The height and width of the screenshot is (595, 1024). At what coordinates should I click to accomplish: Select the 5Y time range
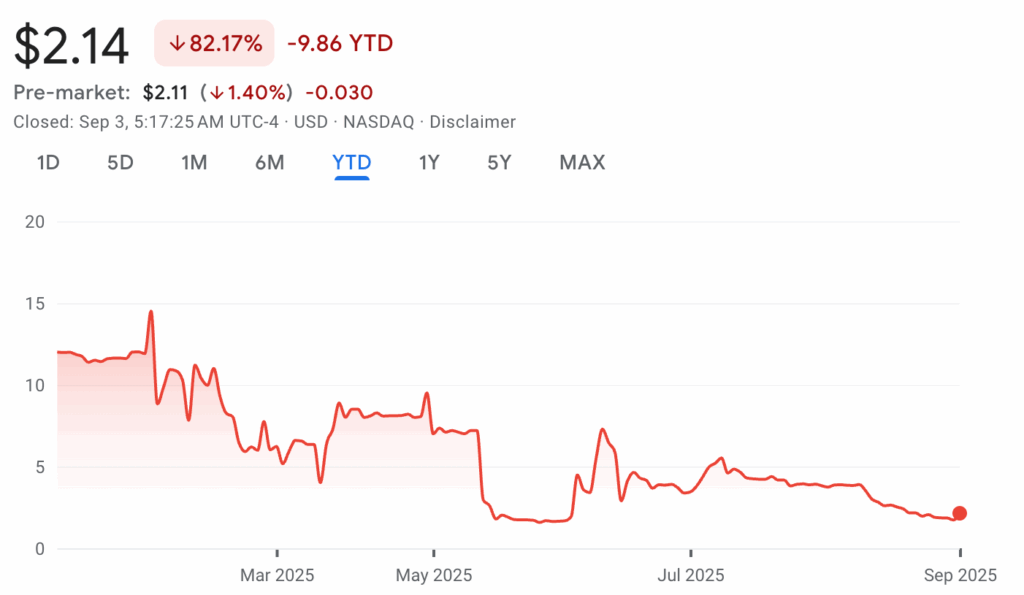499,162
